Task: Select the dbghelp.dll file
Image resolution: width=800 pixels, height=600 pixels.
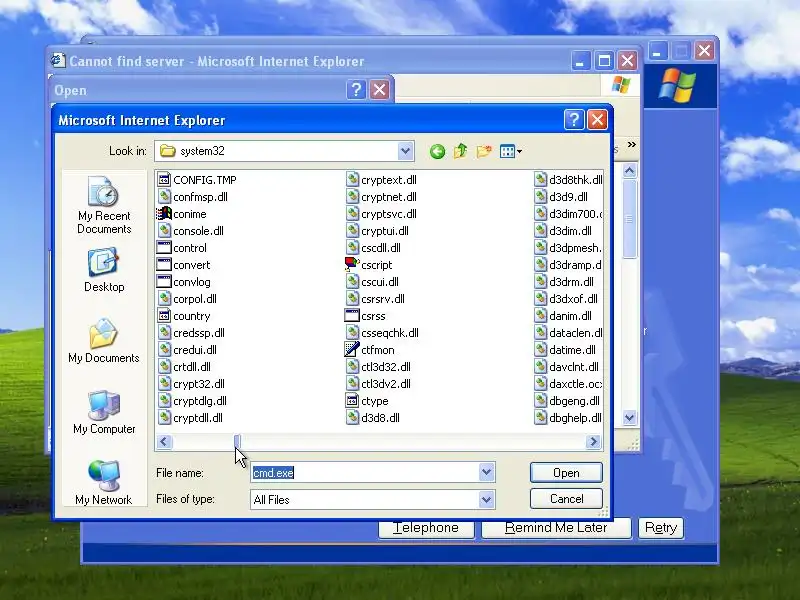Action: 568,418
